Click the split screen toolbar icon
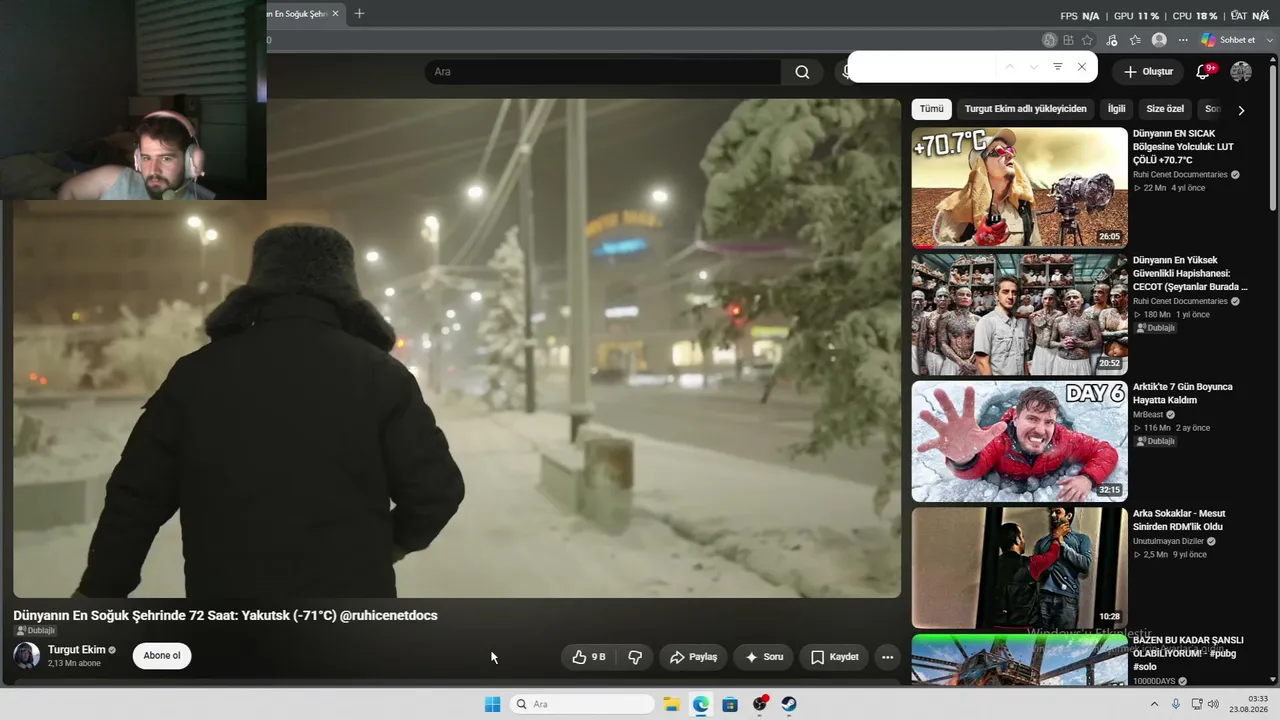This screenshot has width=1280, height=720. tap(1068, 40)
